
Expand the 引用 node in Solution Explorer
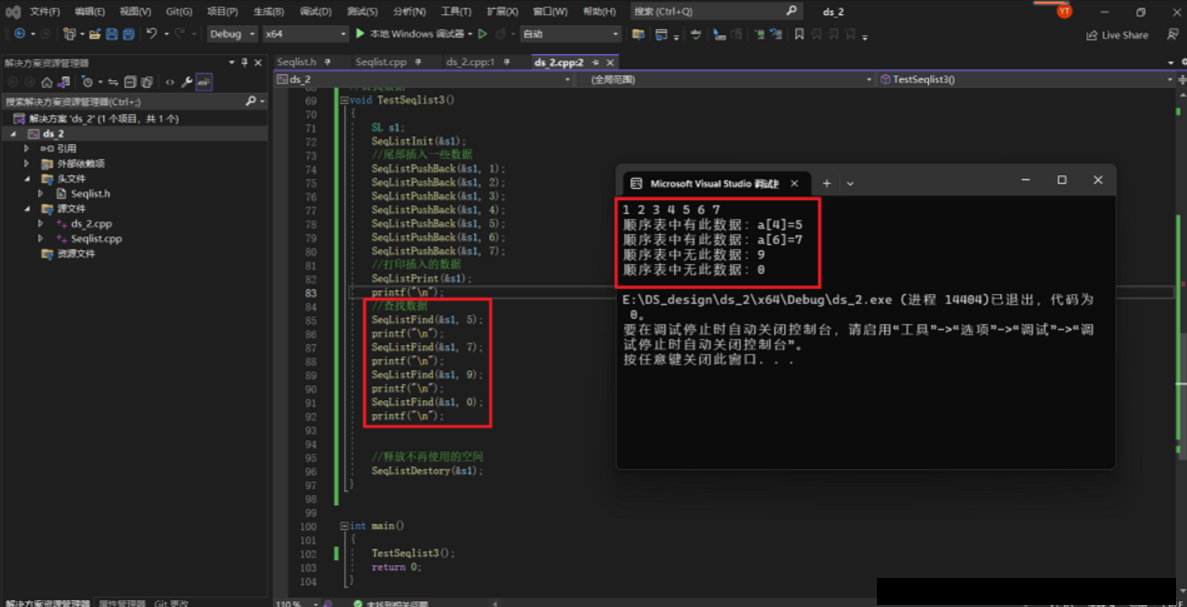click(26, 148)
